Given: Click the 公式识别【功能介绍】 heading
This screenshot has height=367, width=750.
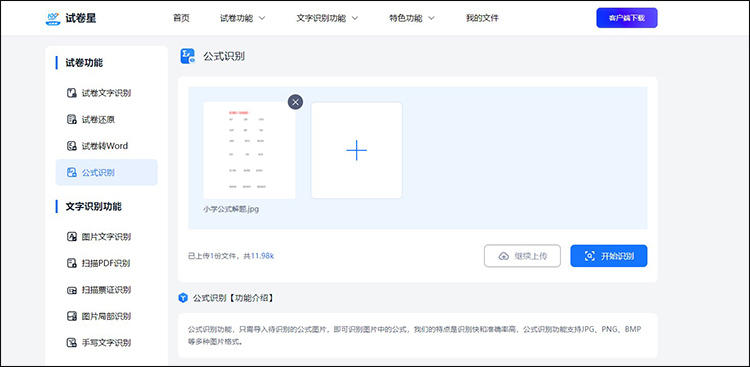Looking at the screenshot, I should pyautogui.click(x=233, y=298).
